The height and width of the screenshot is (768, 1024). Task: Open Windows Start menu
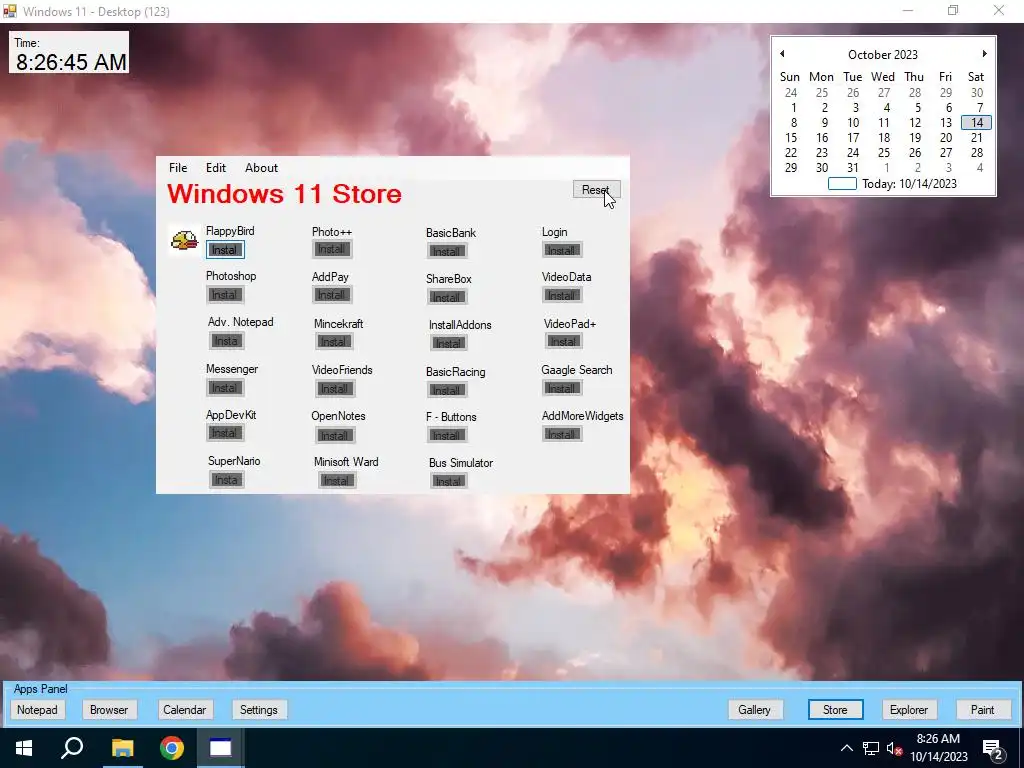point(24,748)
